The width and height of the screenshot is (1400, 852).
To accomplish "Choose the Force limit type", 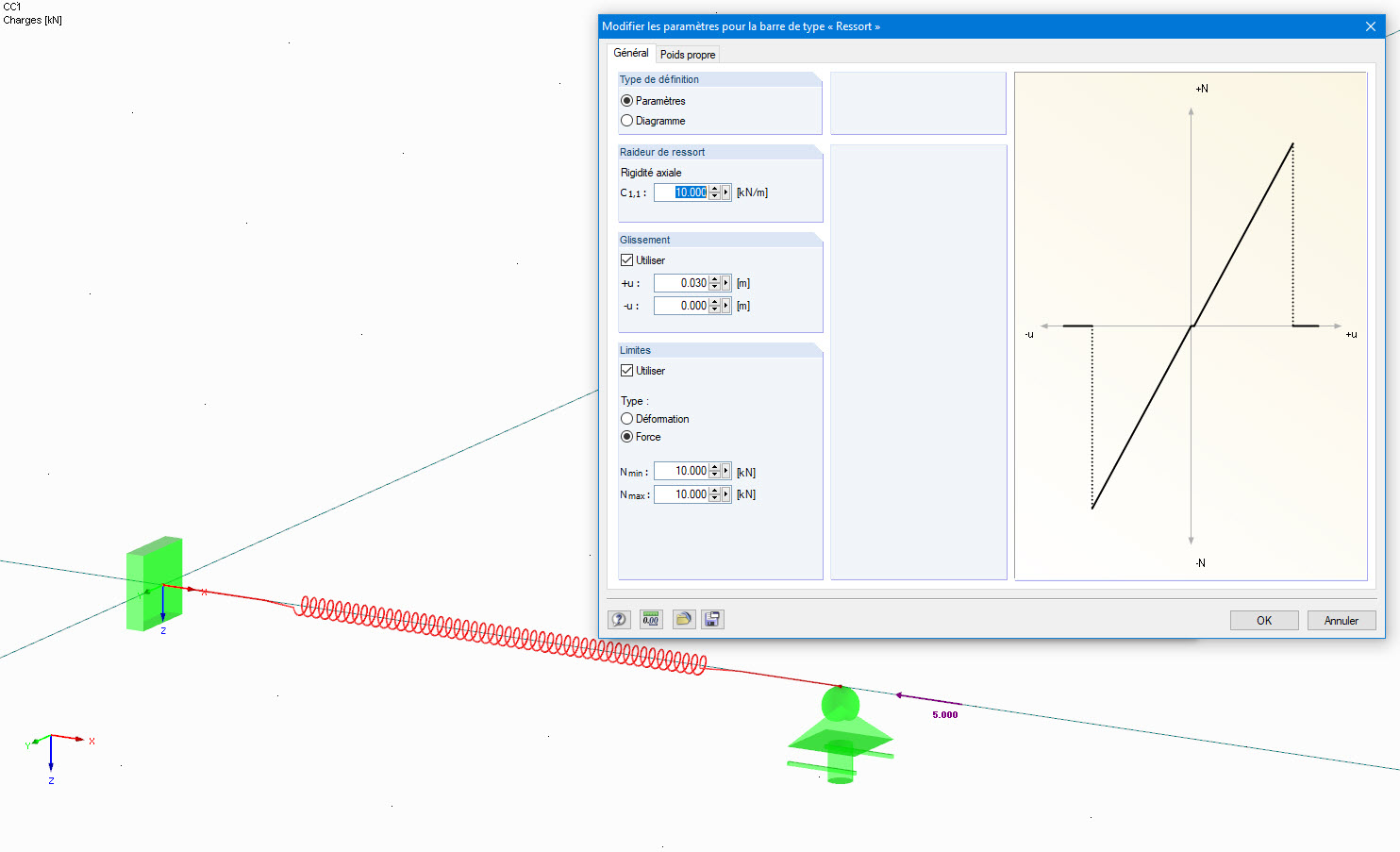I will click(626, 437).
